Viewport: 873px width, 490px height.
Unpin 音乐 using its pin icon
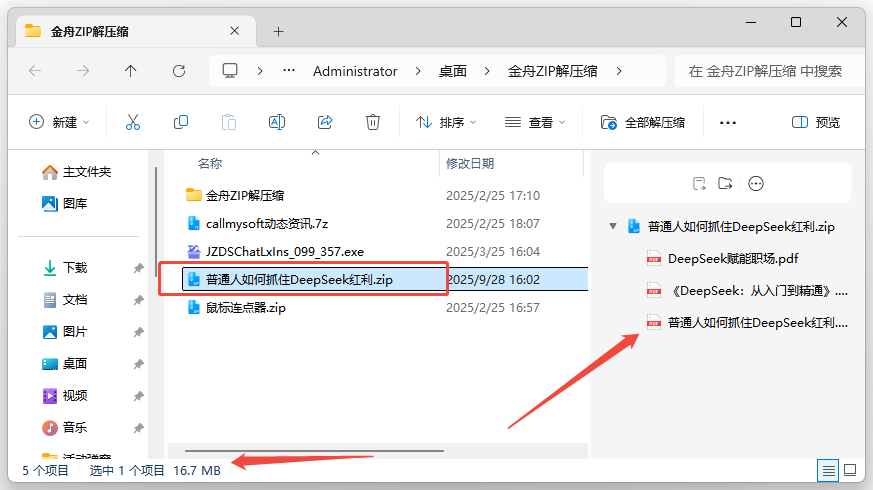[x=139, y=428]
